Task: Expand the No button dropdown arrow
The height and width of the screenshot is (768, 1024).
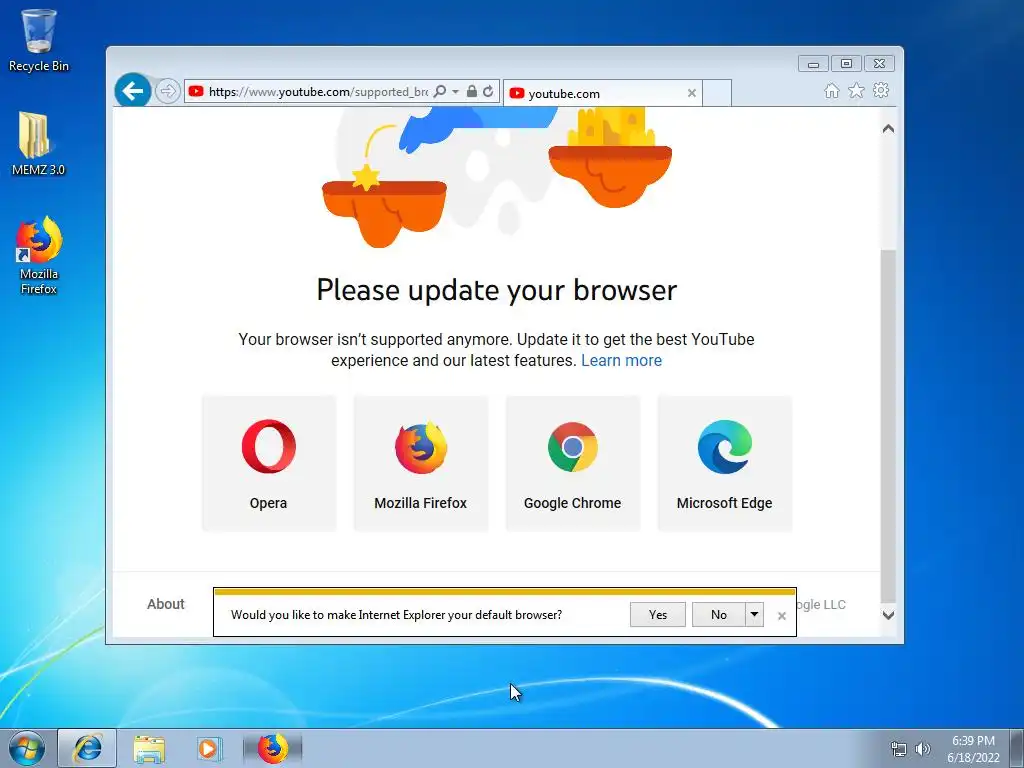Action: click(x=754, y=615)
